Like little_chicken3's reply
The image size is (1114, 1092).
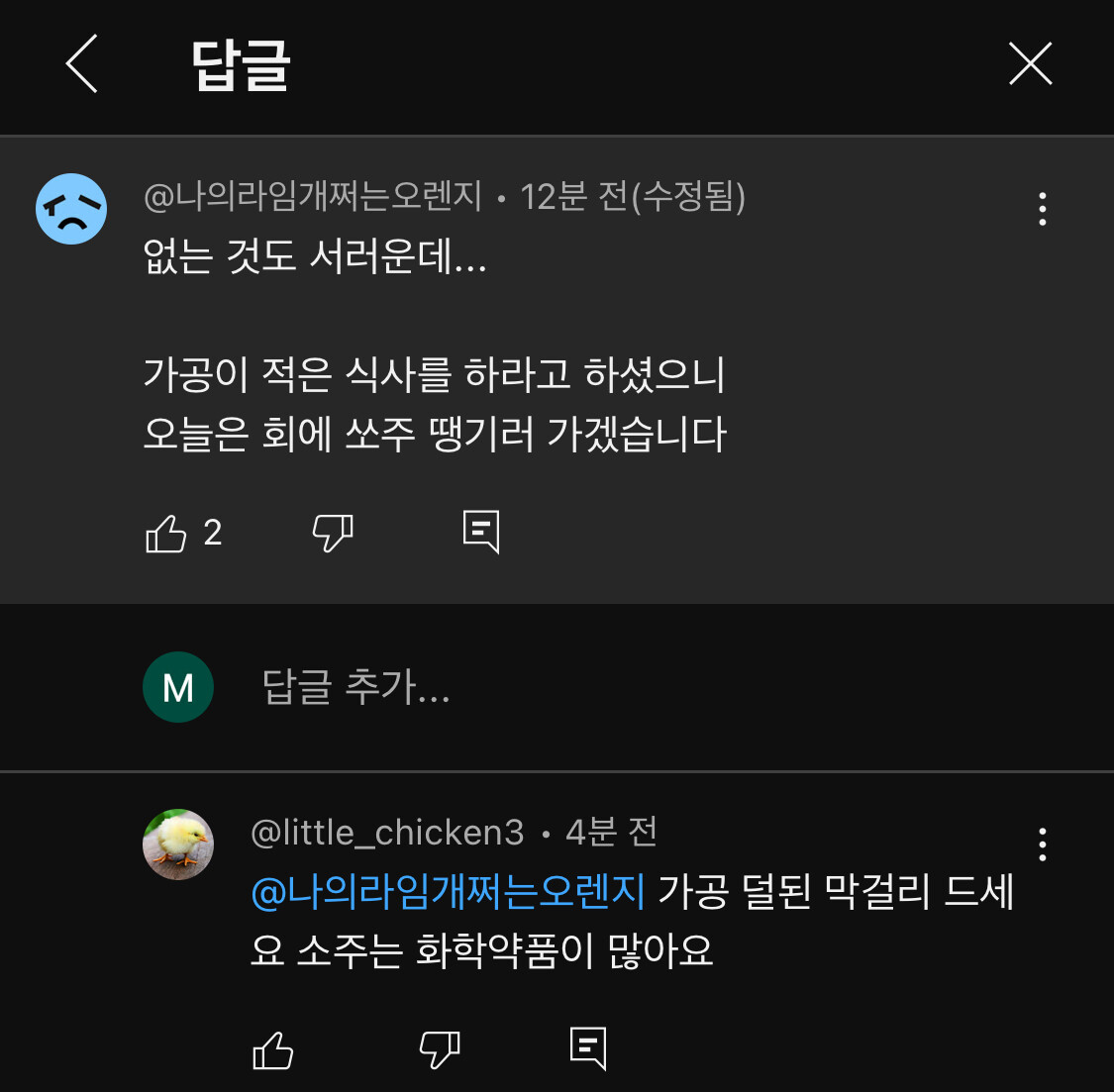tap(273, 1050)
